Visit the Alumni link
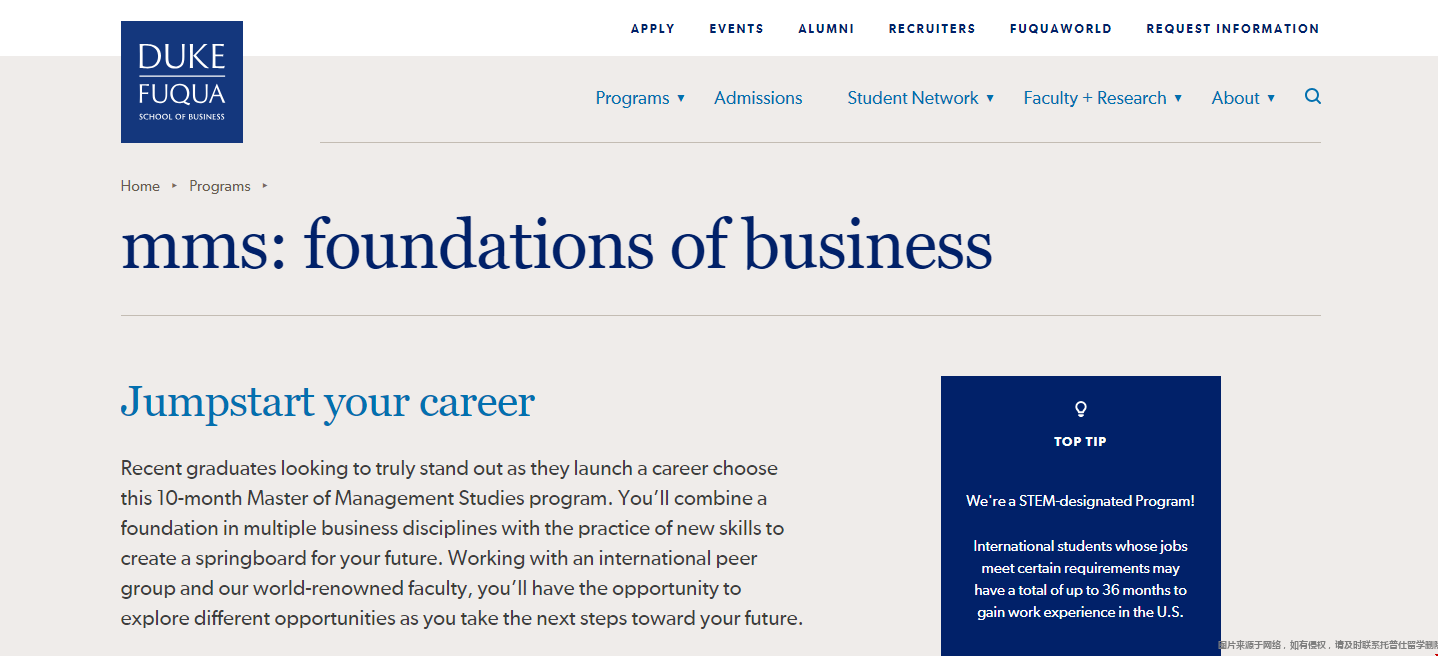Screen dimensions: 1438x656 pyautogui.click(x=826, y=29)
